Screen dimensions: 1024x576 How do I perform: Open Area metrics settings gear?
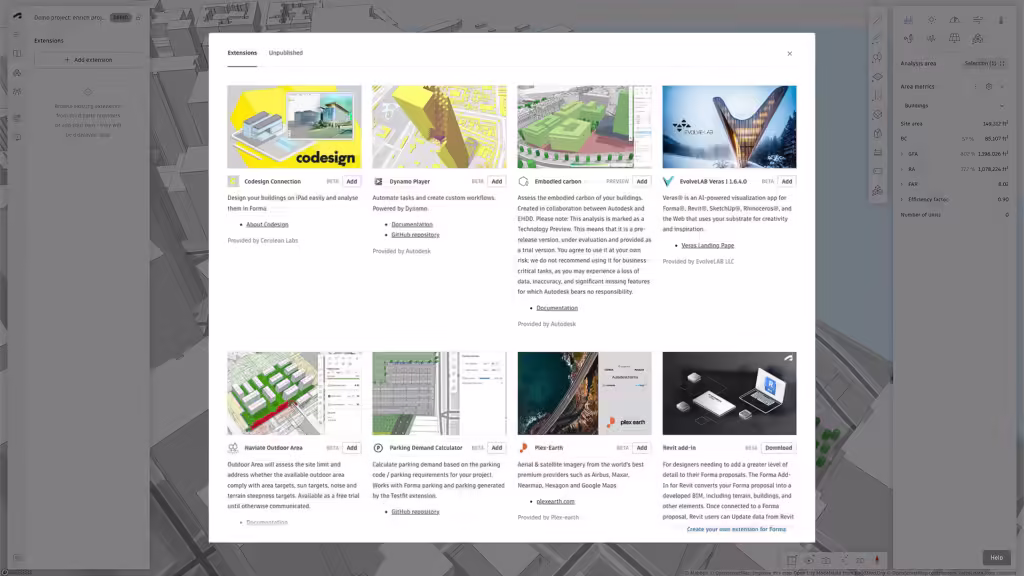[988, 86]
